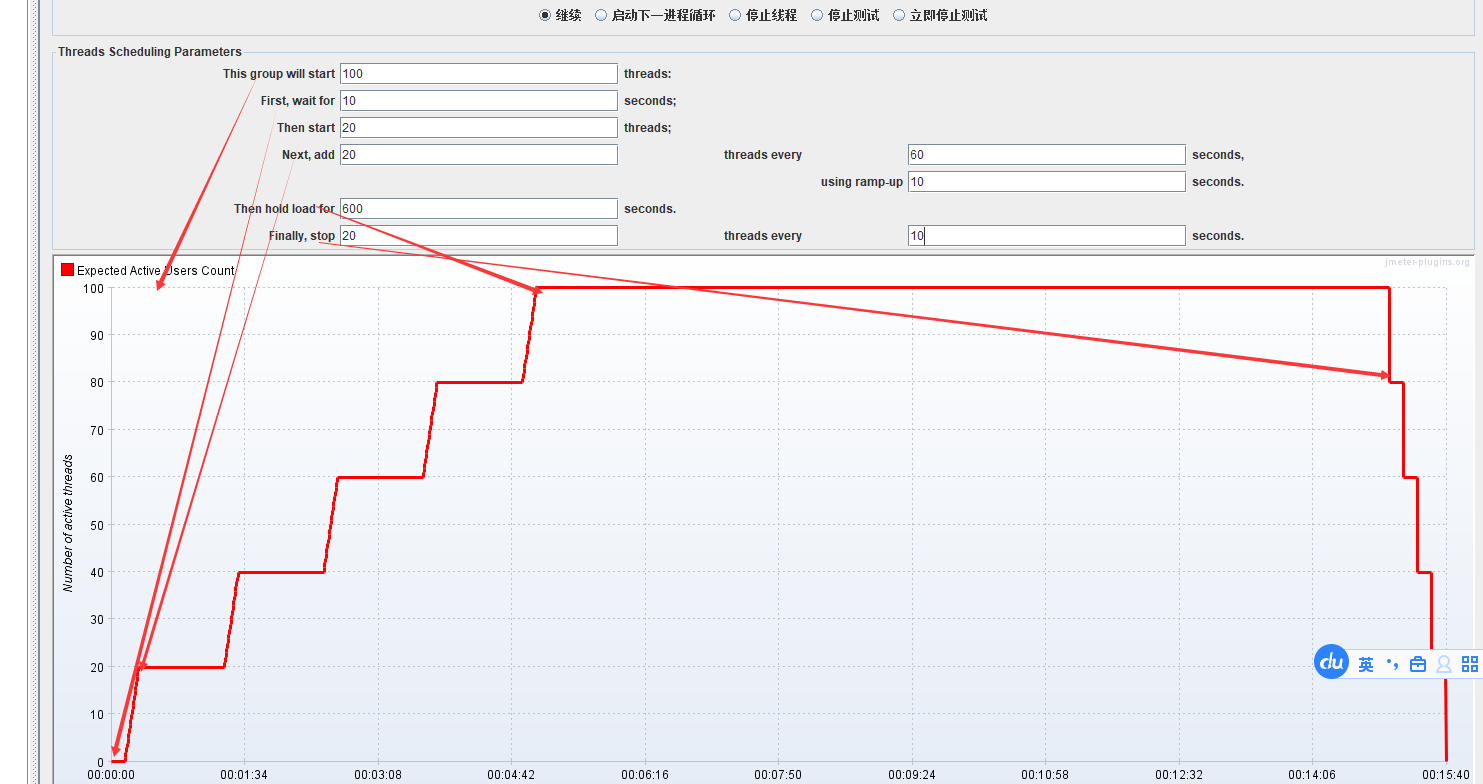This screenshot has height=784, width=1483.
Task: Select the 继续 radio button
Action: click(545, 16)
